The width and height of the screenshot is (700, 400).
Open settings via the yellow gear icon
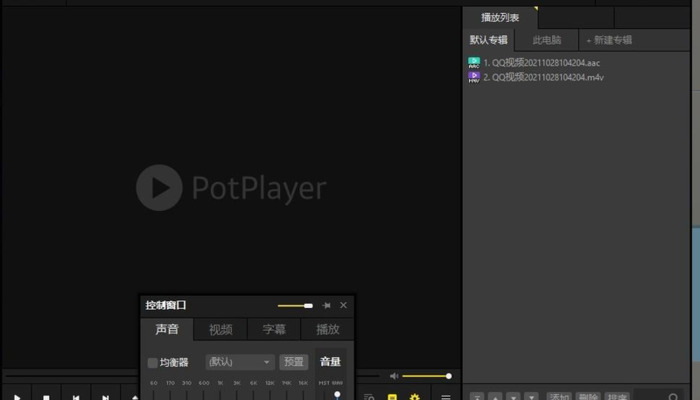pos(414,397)
